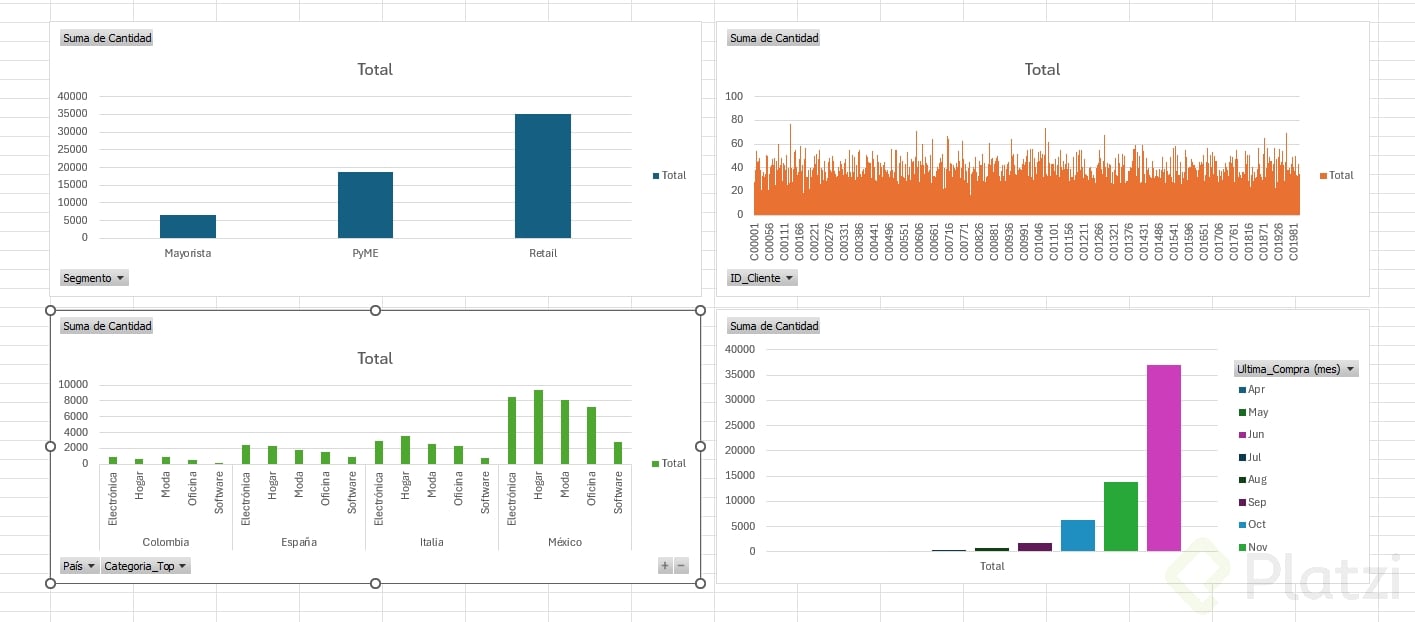This screenshot has width=1415, height=622.
Task: Select the Apr legend color marker
Action: coord(1242,390)
